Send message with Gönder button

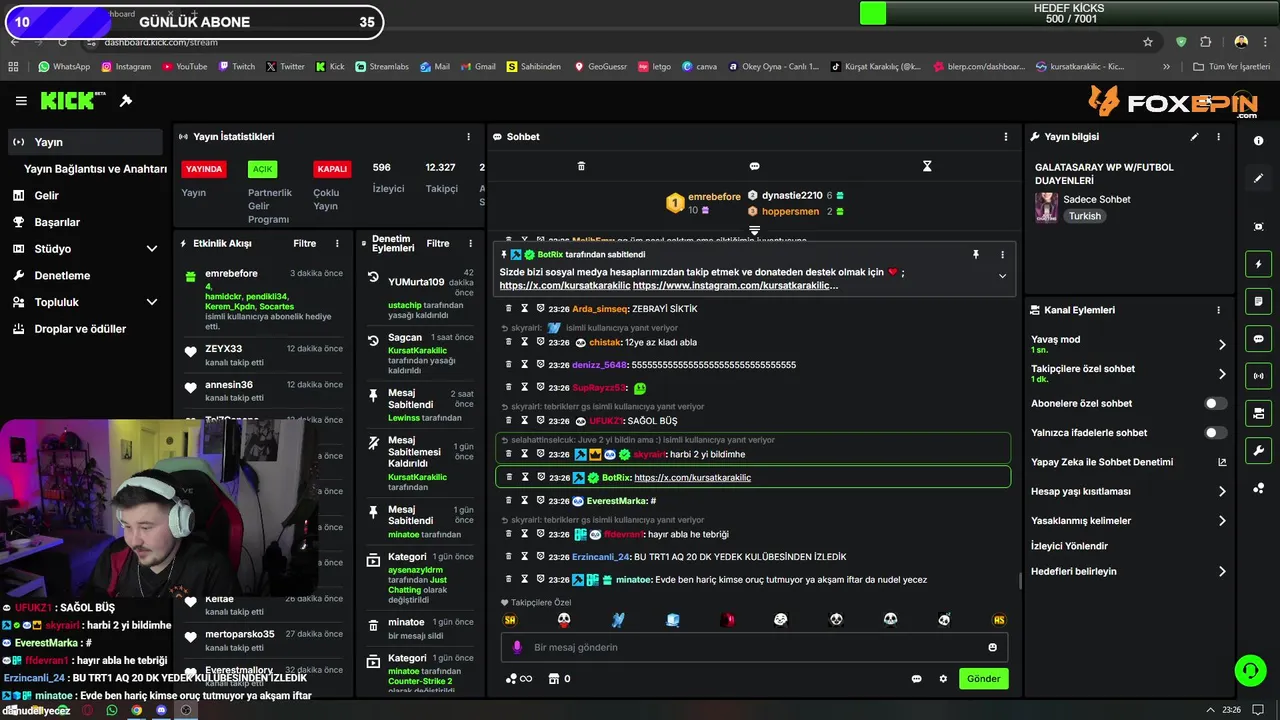[983, 679]
